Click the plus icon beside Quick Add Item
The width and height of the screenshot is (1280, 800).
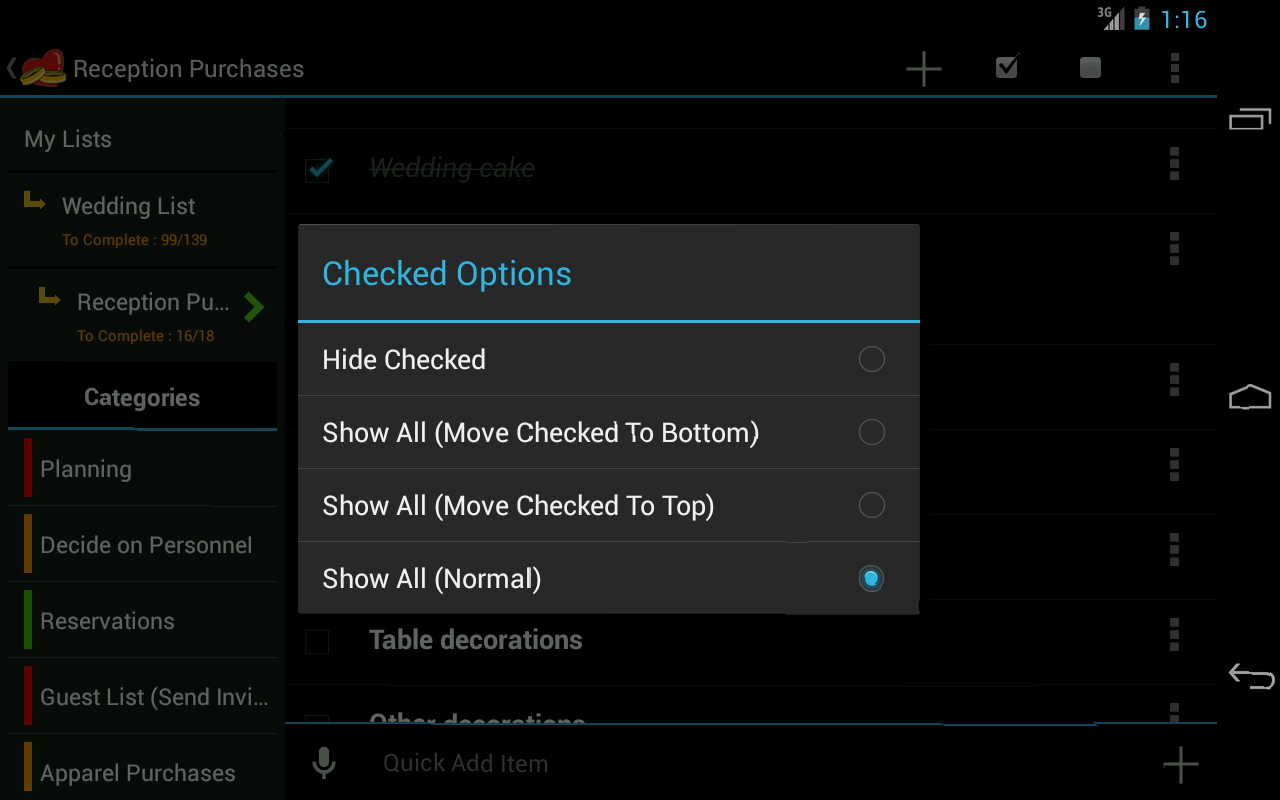pos(1180,762)
